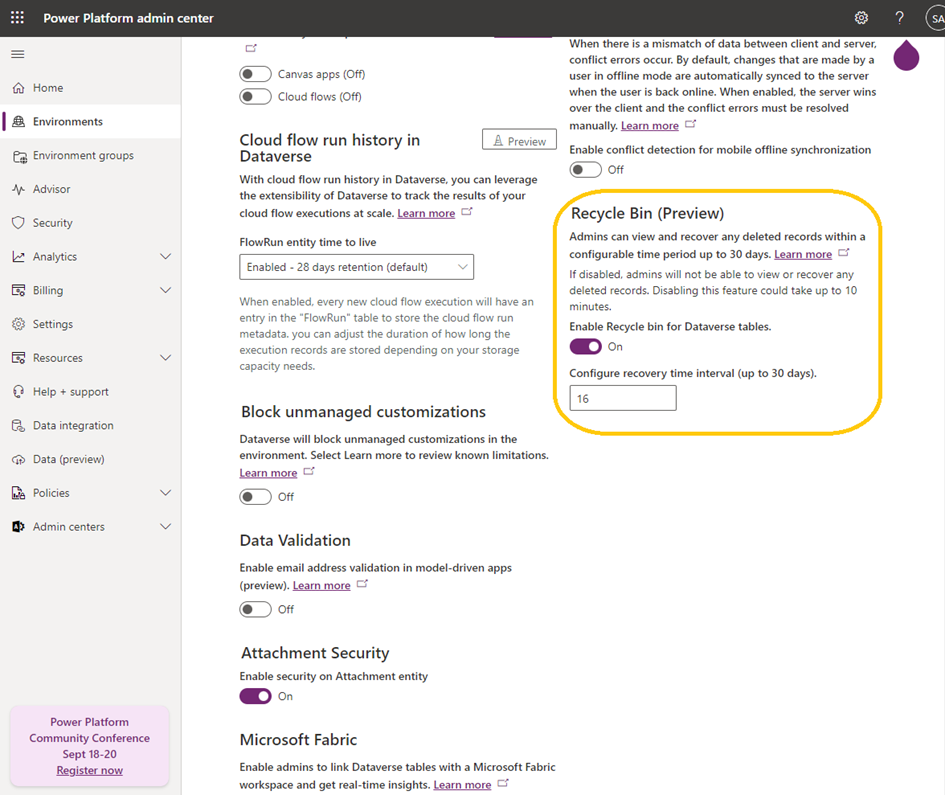Disable Attachment Security toggle
Screen dimensions: 945x795
tap(255, 696)
